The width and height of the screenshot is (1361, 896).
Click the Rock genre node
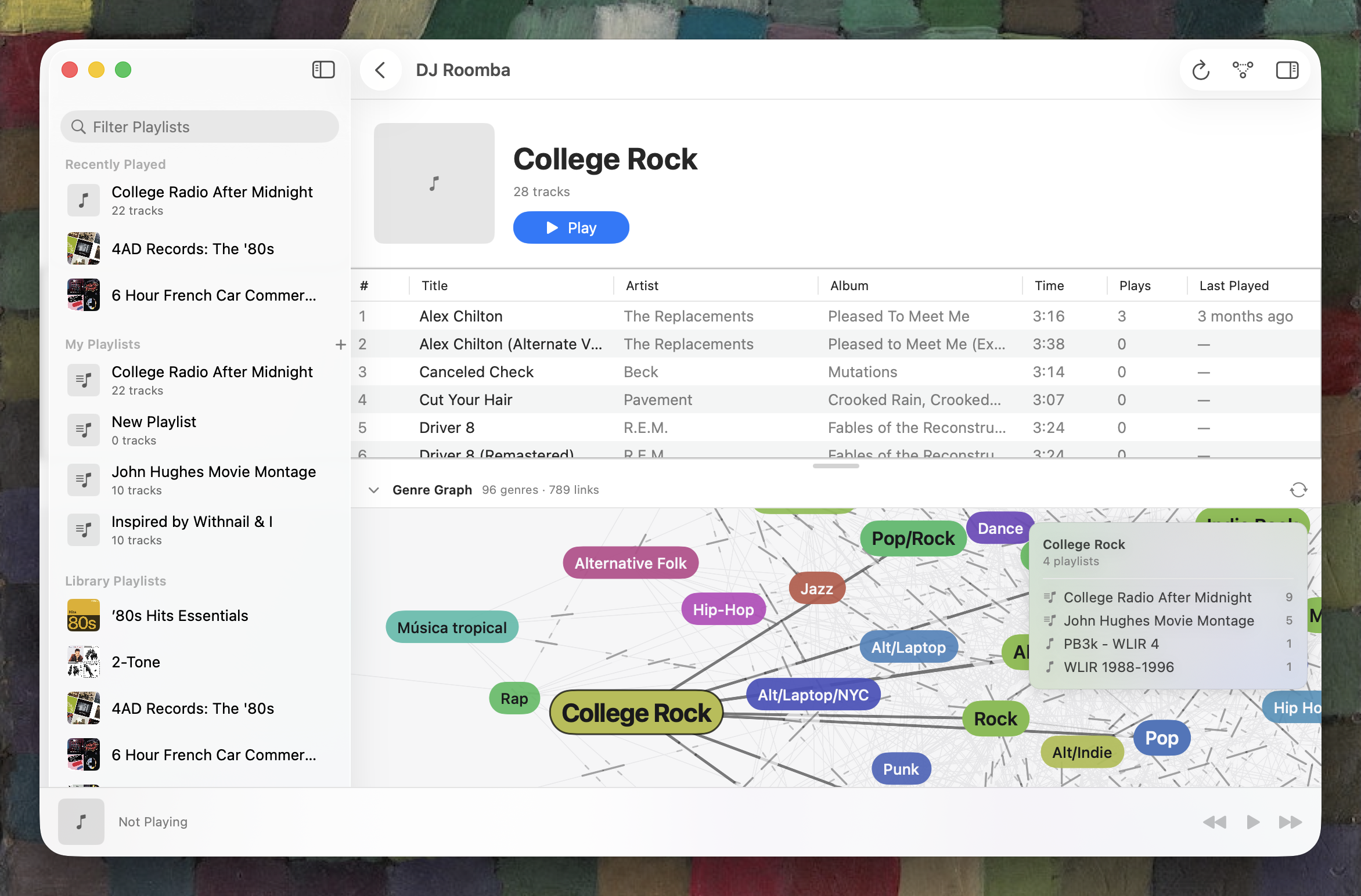[995, 718]
